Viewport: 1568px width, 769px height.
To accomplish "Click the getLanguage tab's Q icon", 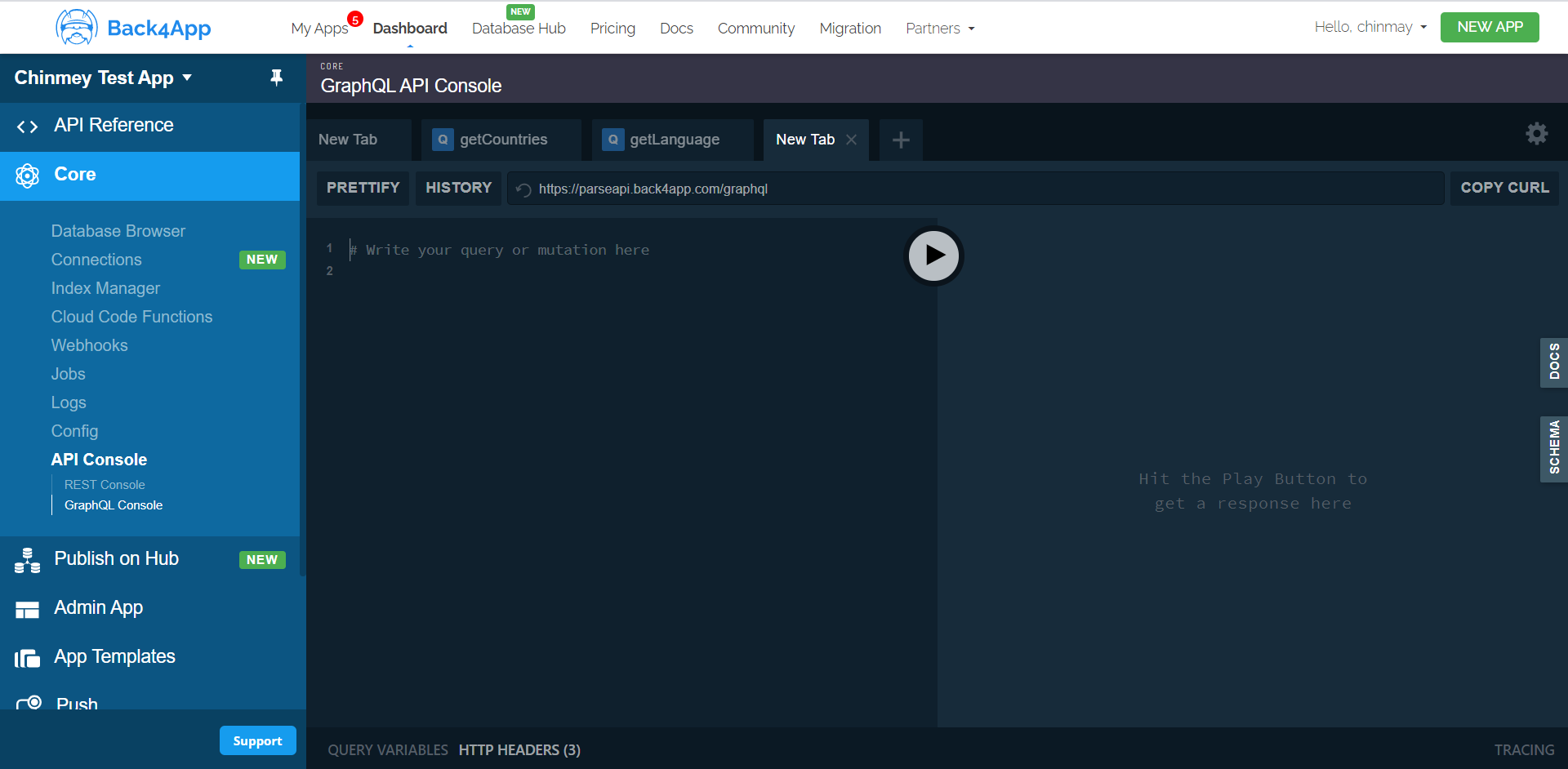I will (x=612, y=140).
